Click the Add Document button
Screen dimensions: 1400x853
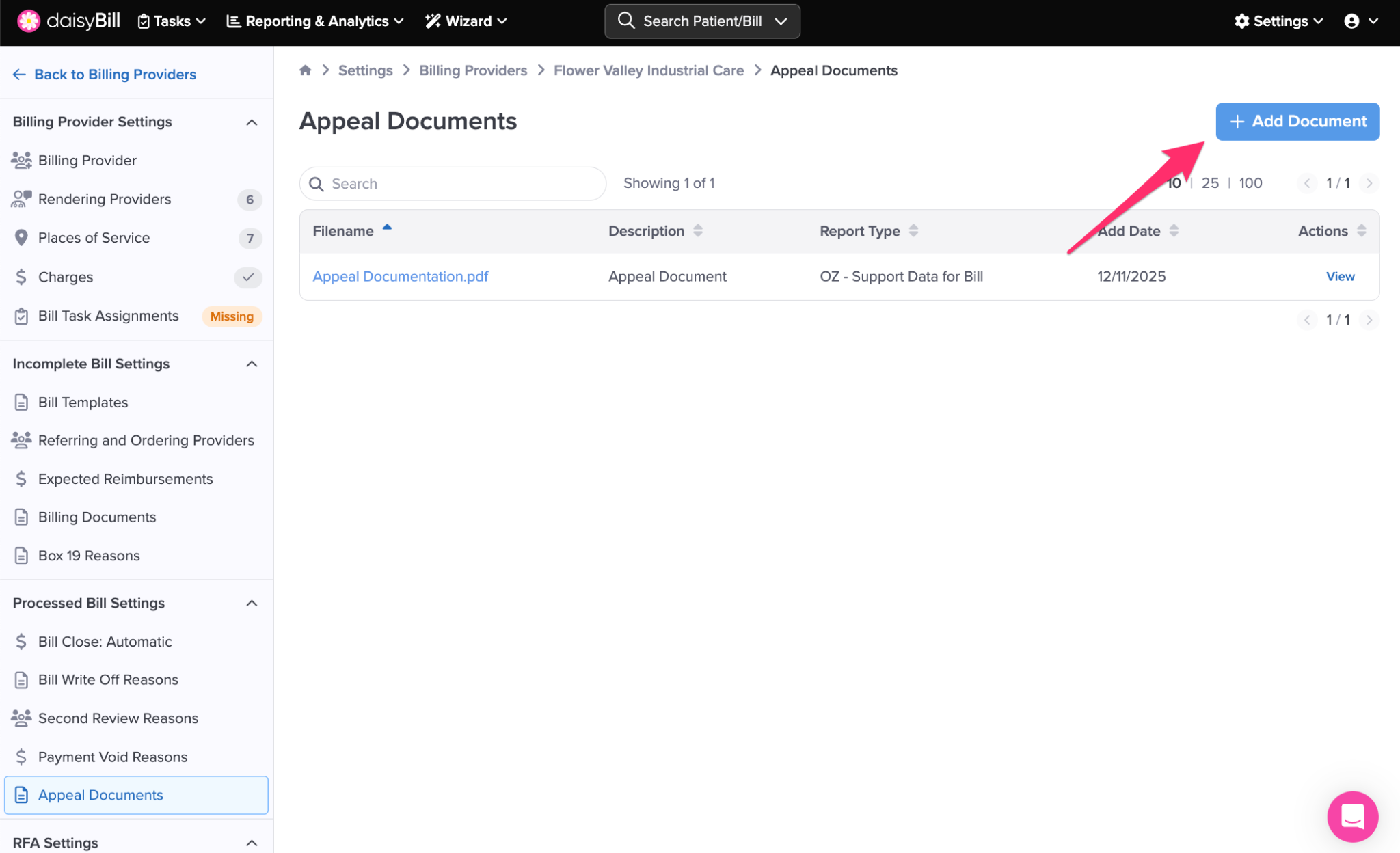pos(1297,122)
